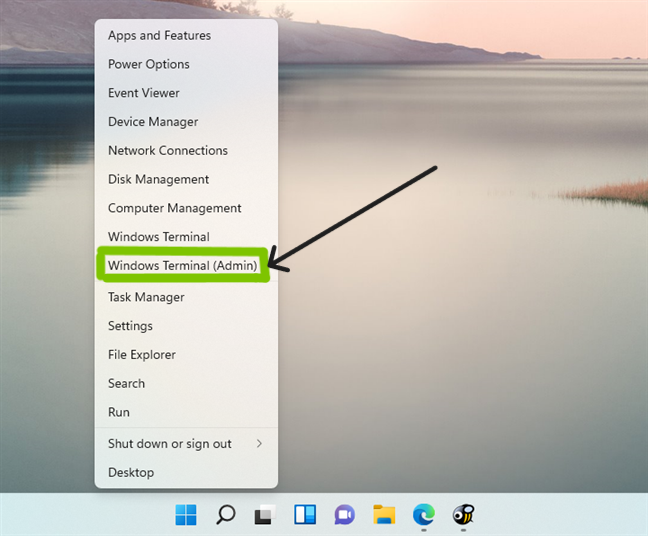This screenshot has width=648, height=536.
Task: Expand Shut down or sign out submenu
Action: (186, 443)
